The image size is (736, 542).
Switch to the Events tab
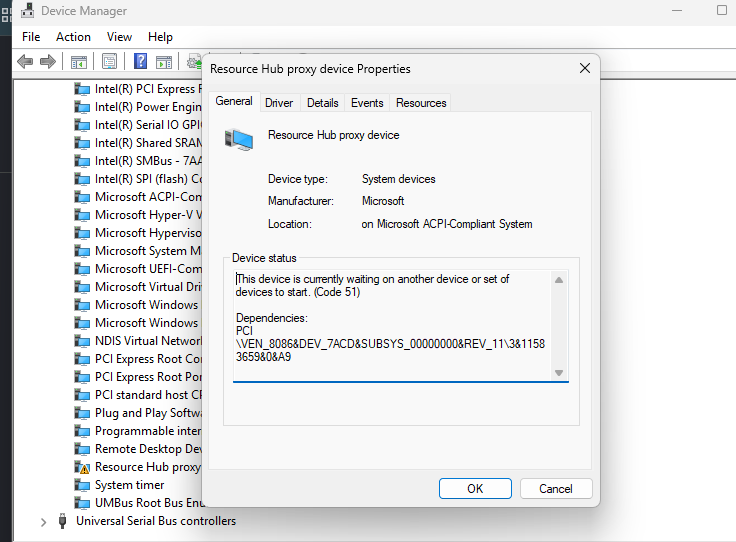click(367, 103)
